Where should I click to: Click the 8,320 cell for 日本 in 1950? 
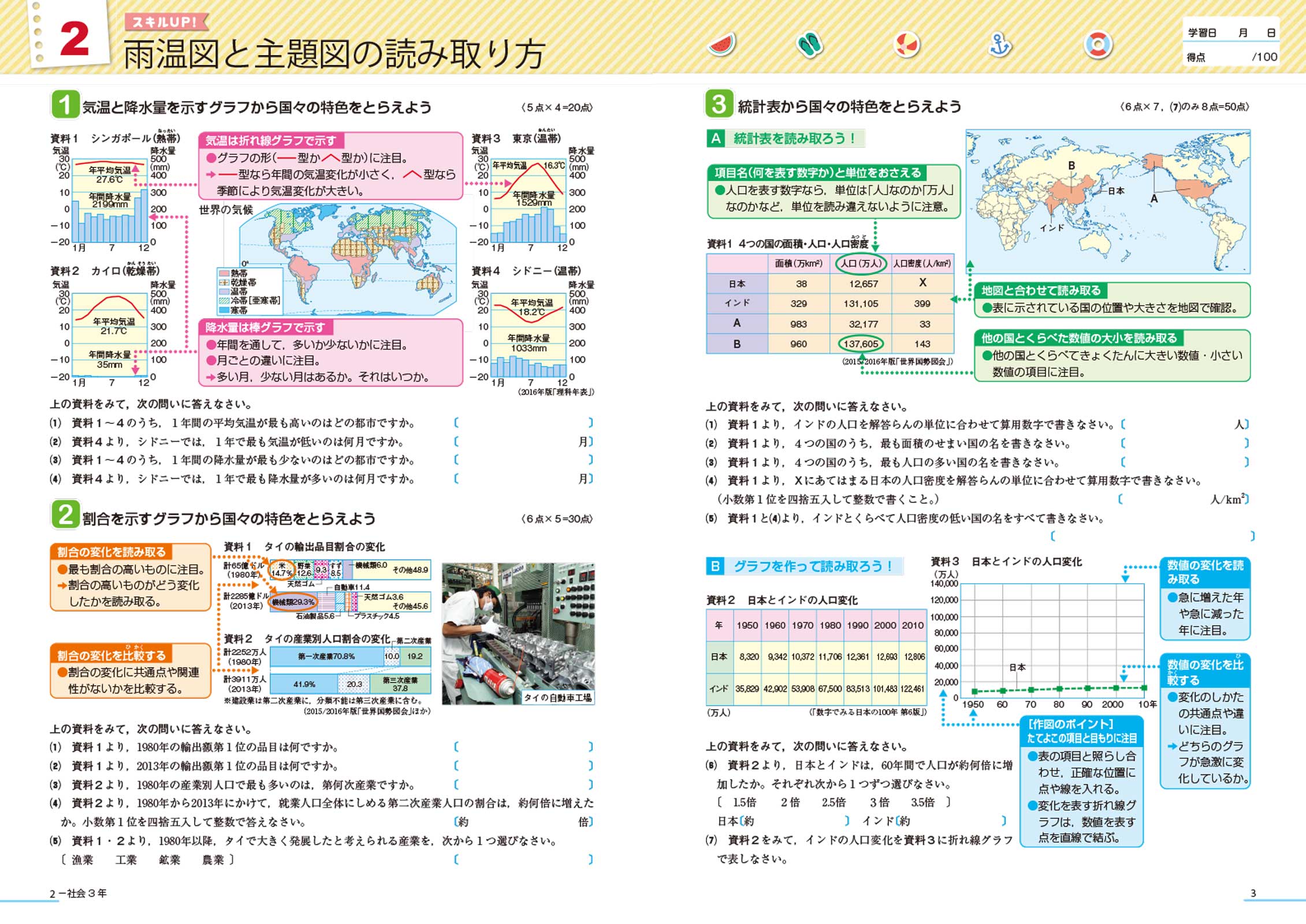click(749, 657)
